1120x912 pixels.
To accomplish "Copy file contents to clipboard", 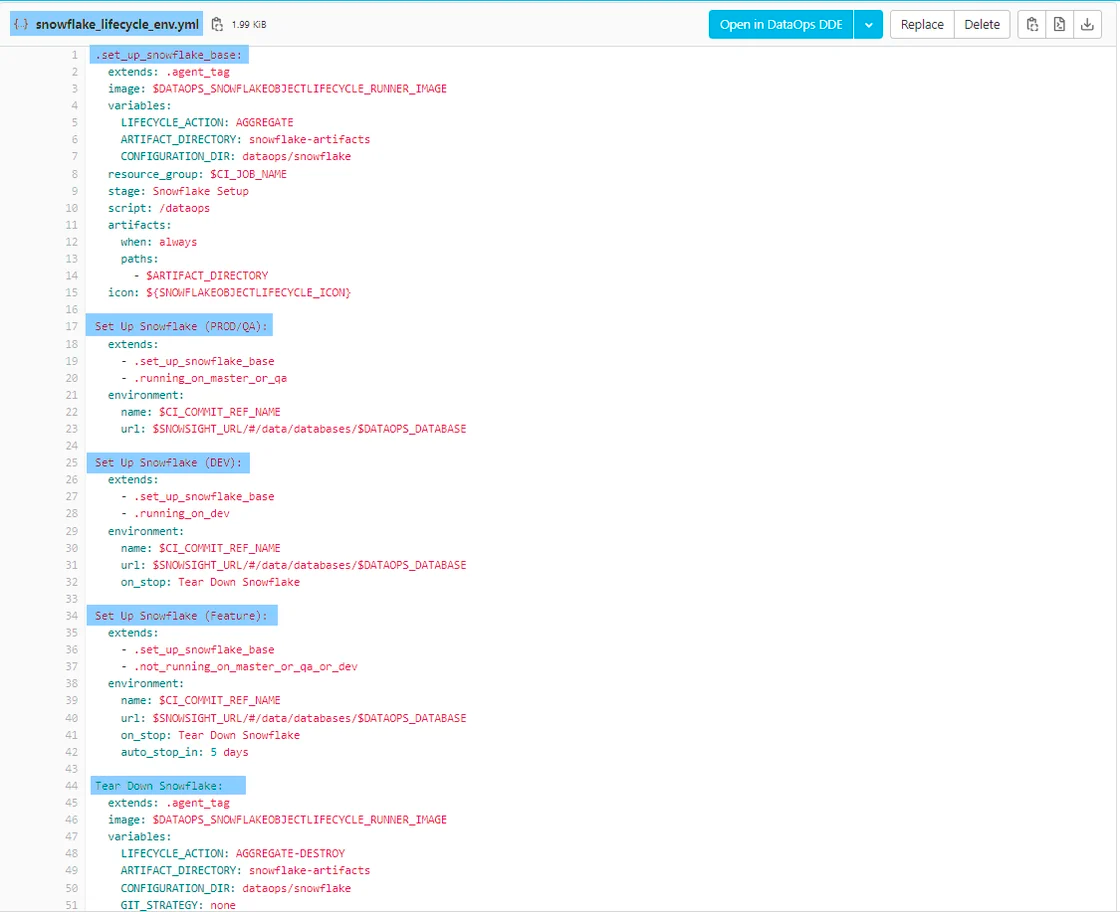I will point(1032,24).
